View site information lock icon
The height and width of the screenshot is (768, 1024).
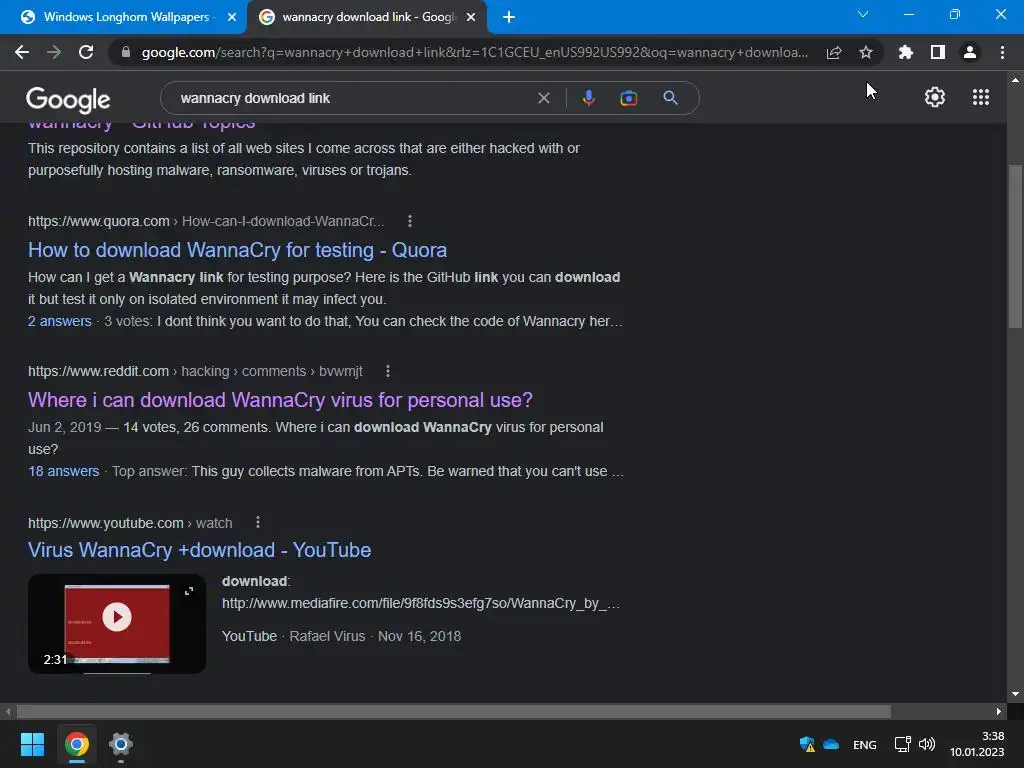click(126, 52)
